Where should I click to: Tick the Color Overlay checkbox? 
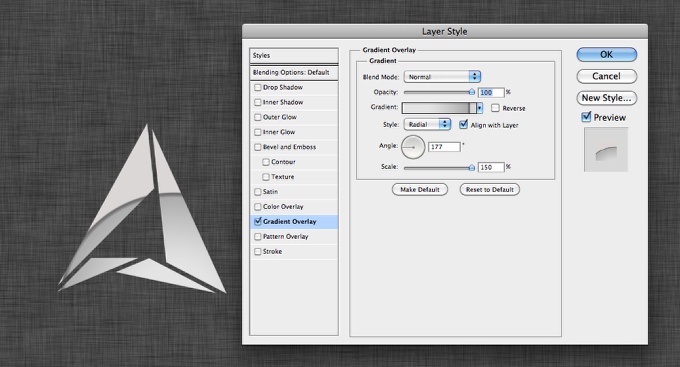[258, 207]
